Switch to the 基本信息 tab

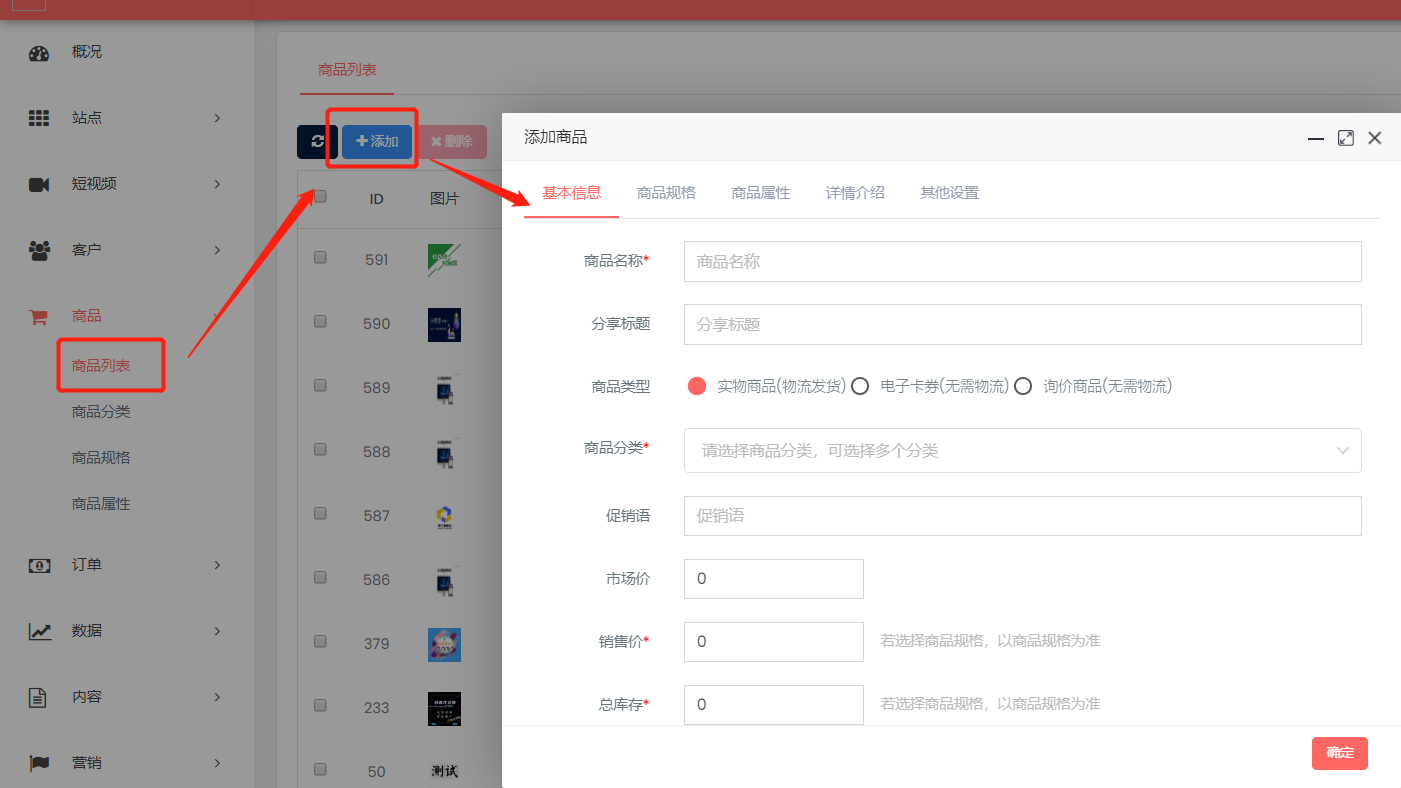click(x=572, y=193)
